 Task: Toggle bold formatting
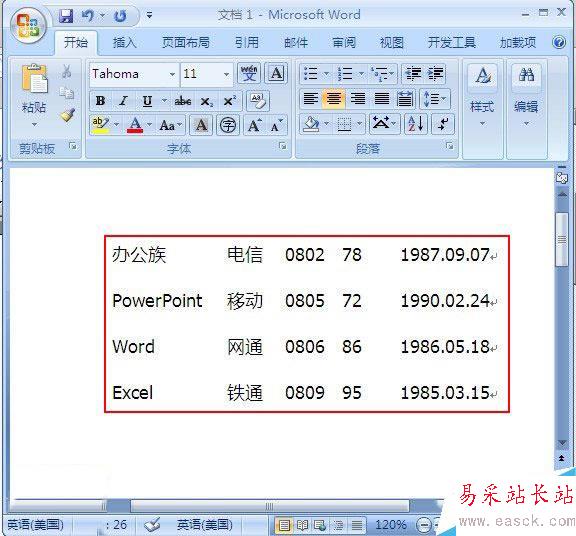coord(100,101)
